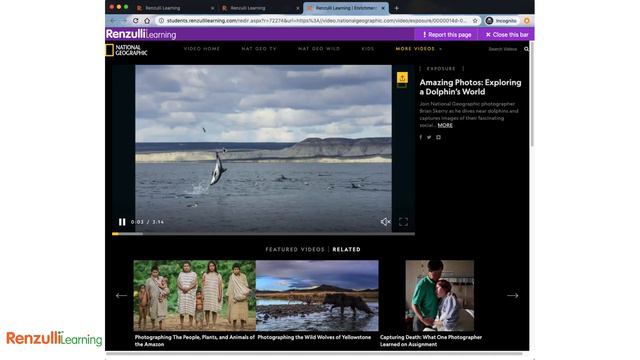This screenshot has width=640, height=360.
Task: Expand the video description with MORE
Action: pyautogui.click(x=445, y=125)
